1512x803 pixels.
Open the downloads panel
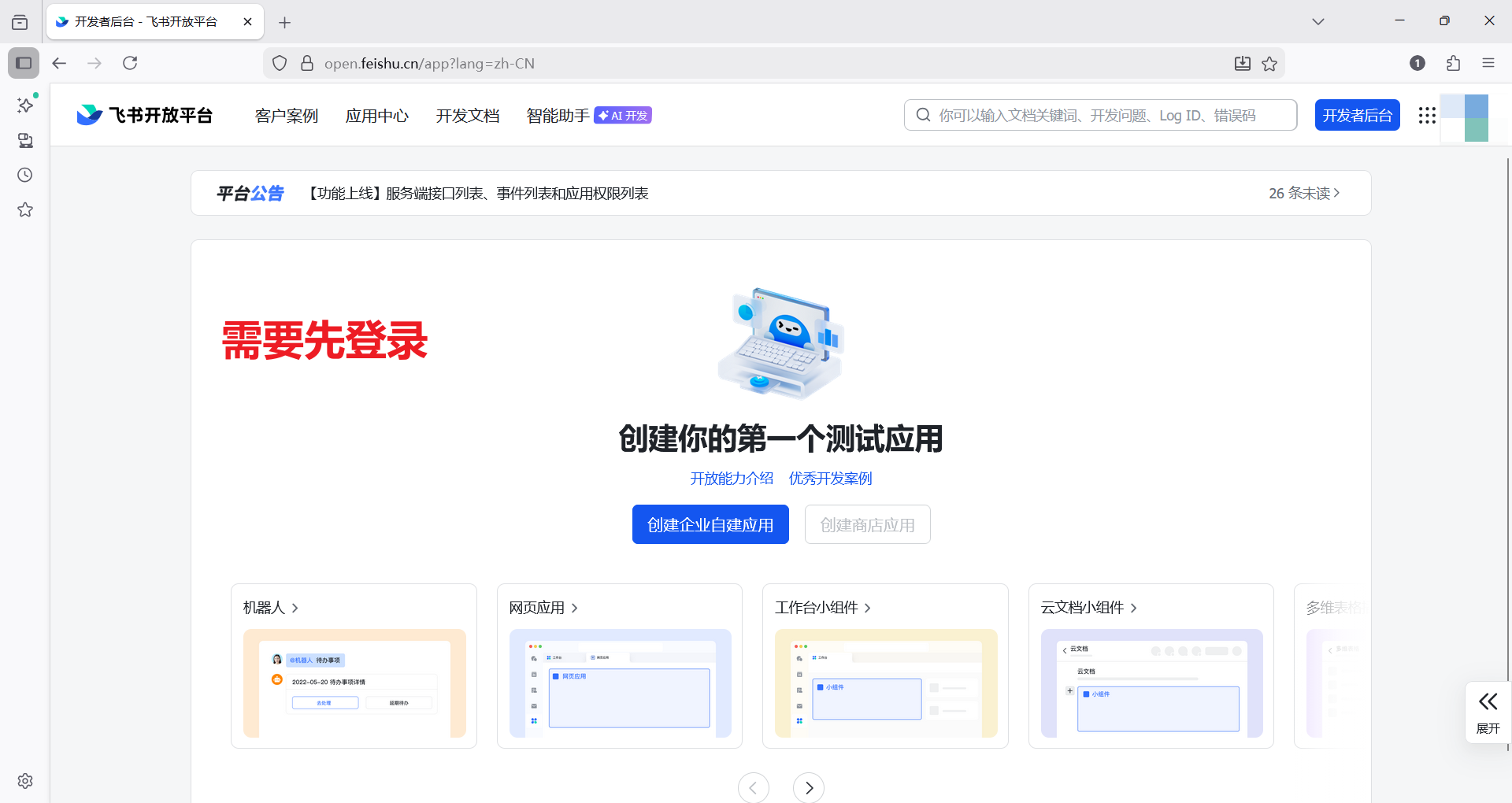coord(1242,63)
